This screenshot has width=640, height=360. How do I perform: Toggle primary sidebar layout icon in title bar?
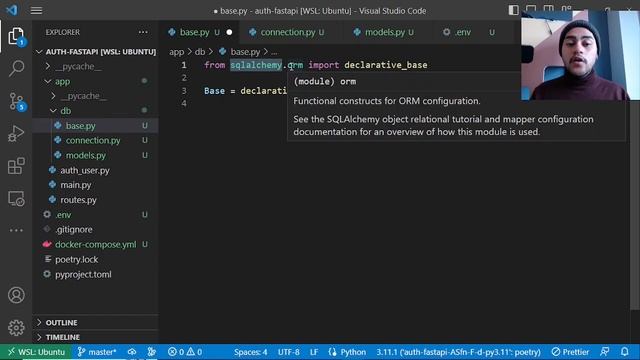pyautogui.click(x=513, y=10)
